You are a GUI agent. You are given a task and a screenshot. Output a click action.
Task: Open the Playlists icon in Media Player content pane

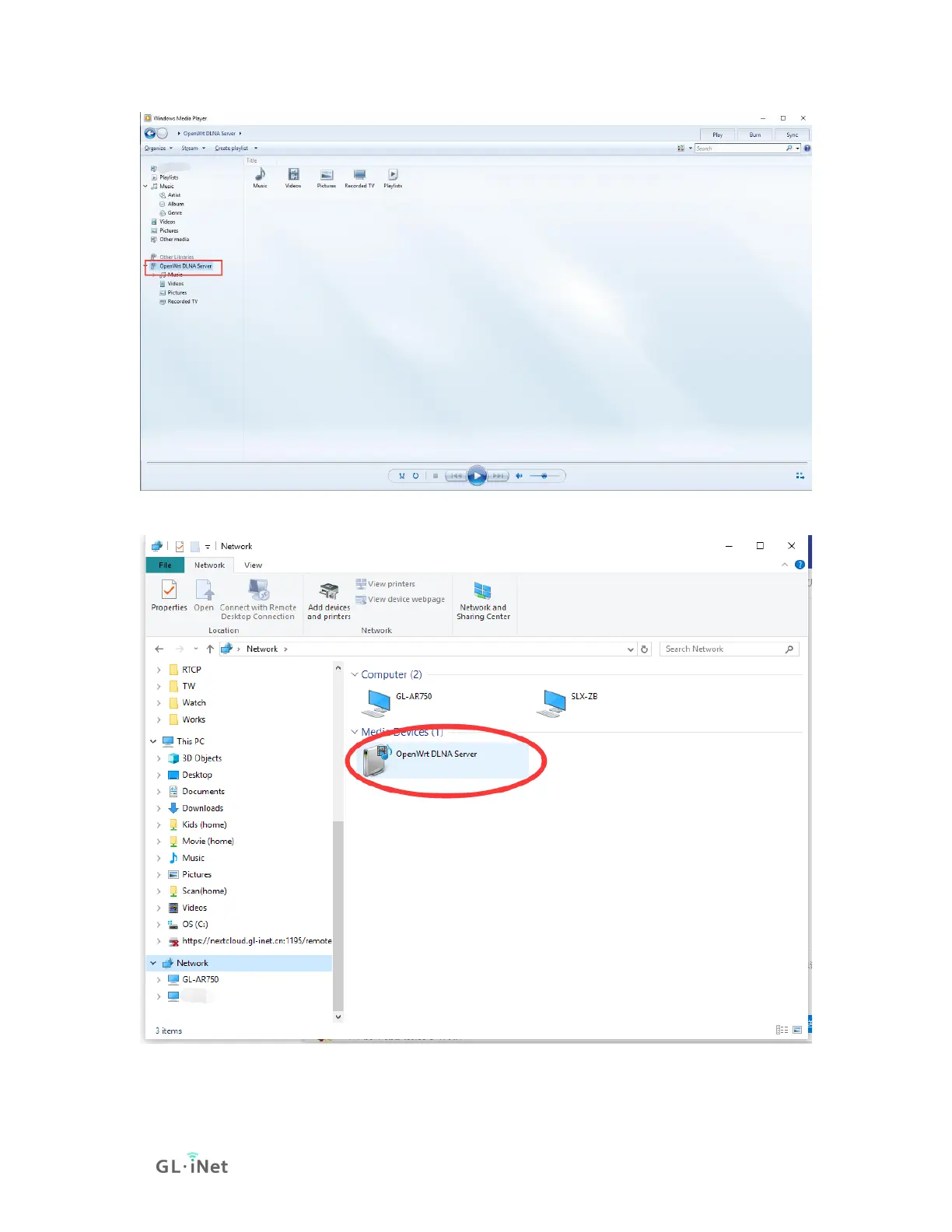393,175
